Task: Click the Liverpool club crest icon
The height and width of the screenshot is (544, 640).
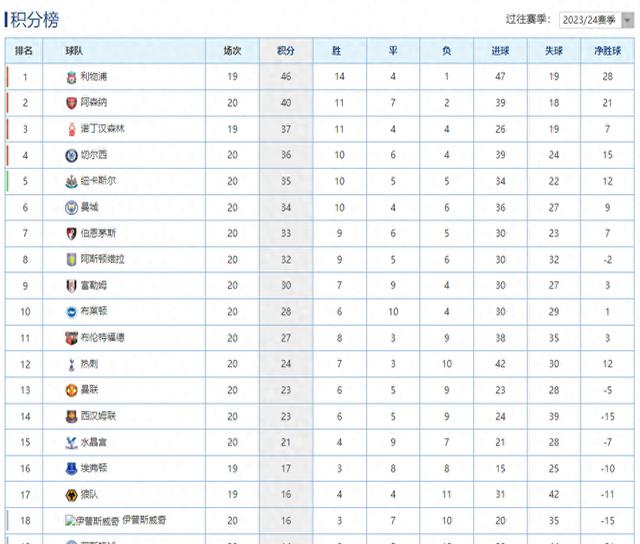Action: (71, 77)
